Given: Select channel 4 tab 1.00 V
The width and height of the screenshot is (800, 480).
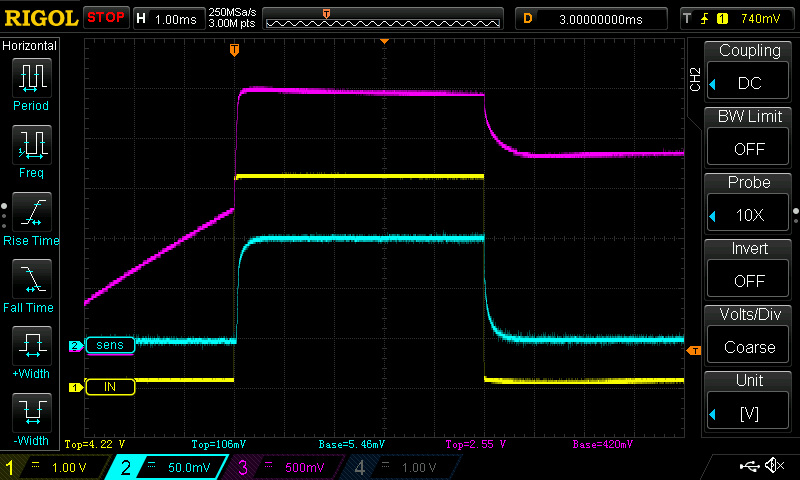Looking at the screenshot, I should 401,467.
